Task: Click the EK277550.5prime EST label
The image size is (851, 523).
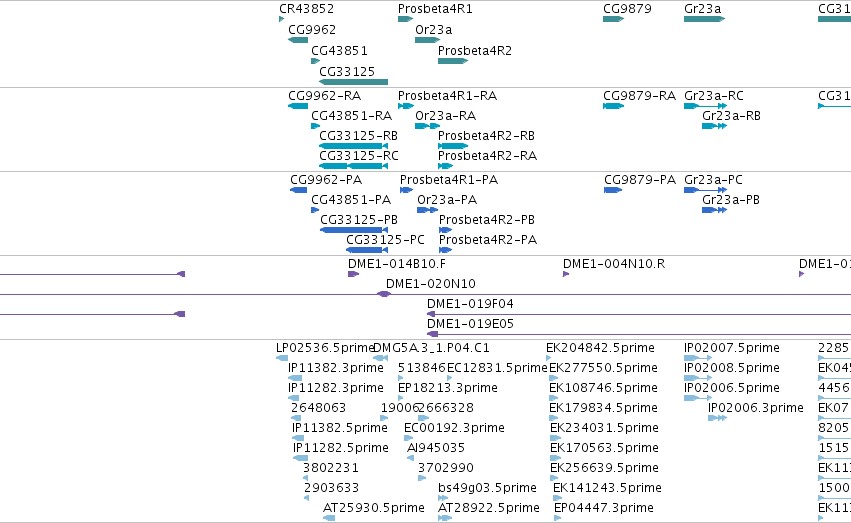Action: point(603,368)
